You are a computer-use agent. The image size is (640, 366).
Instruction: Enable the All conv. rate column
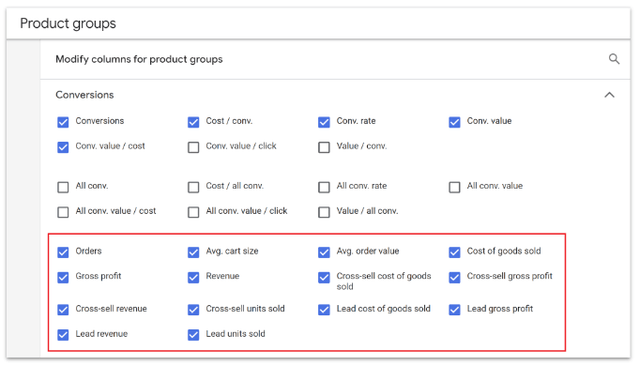[x=324, y=187]
